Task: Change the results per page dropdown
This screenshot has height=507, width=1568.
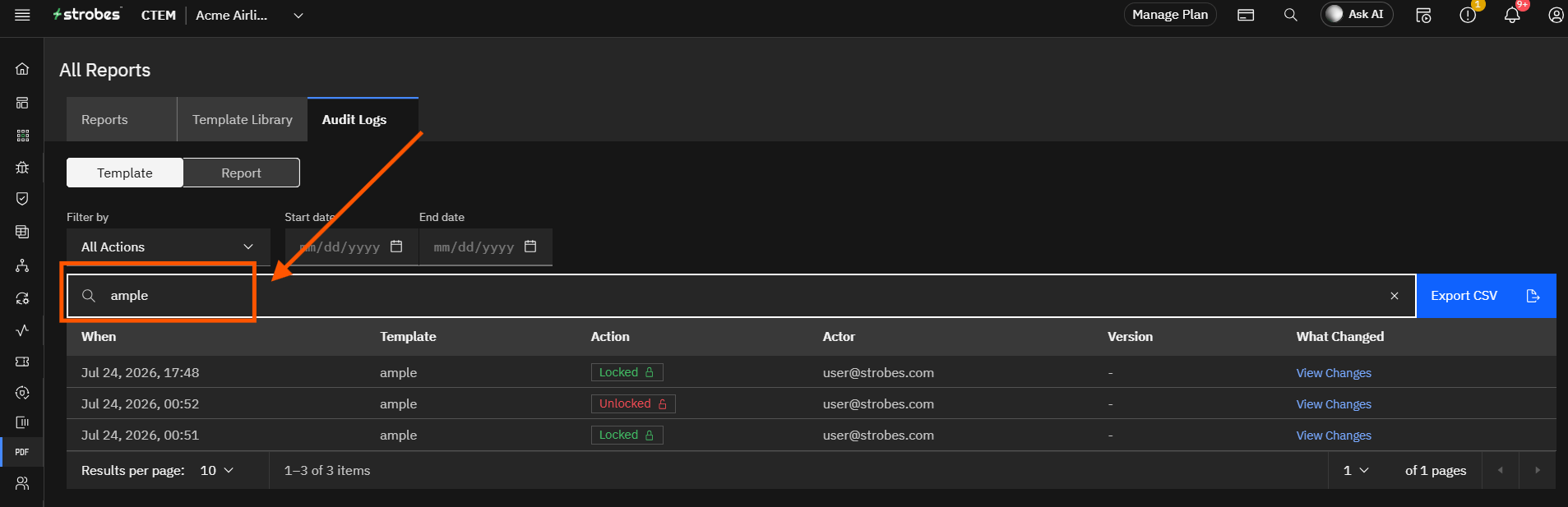Action: click(x=217, y=470)
